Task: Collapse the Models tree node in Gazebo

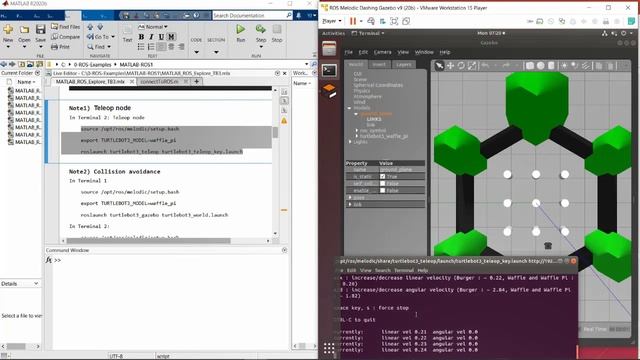Action: [349, 108]
